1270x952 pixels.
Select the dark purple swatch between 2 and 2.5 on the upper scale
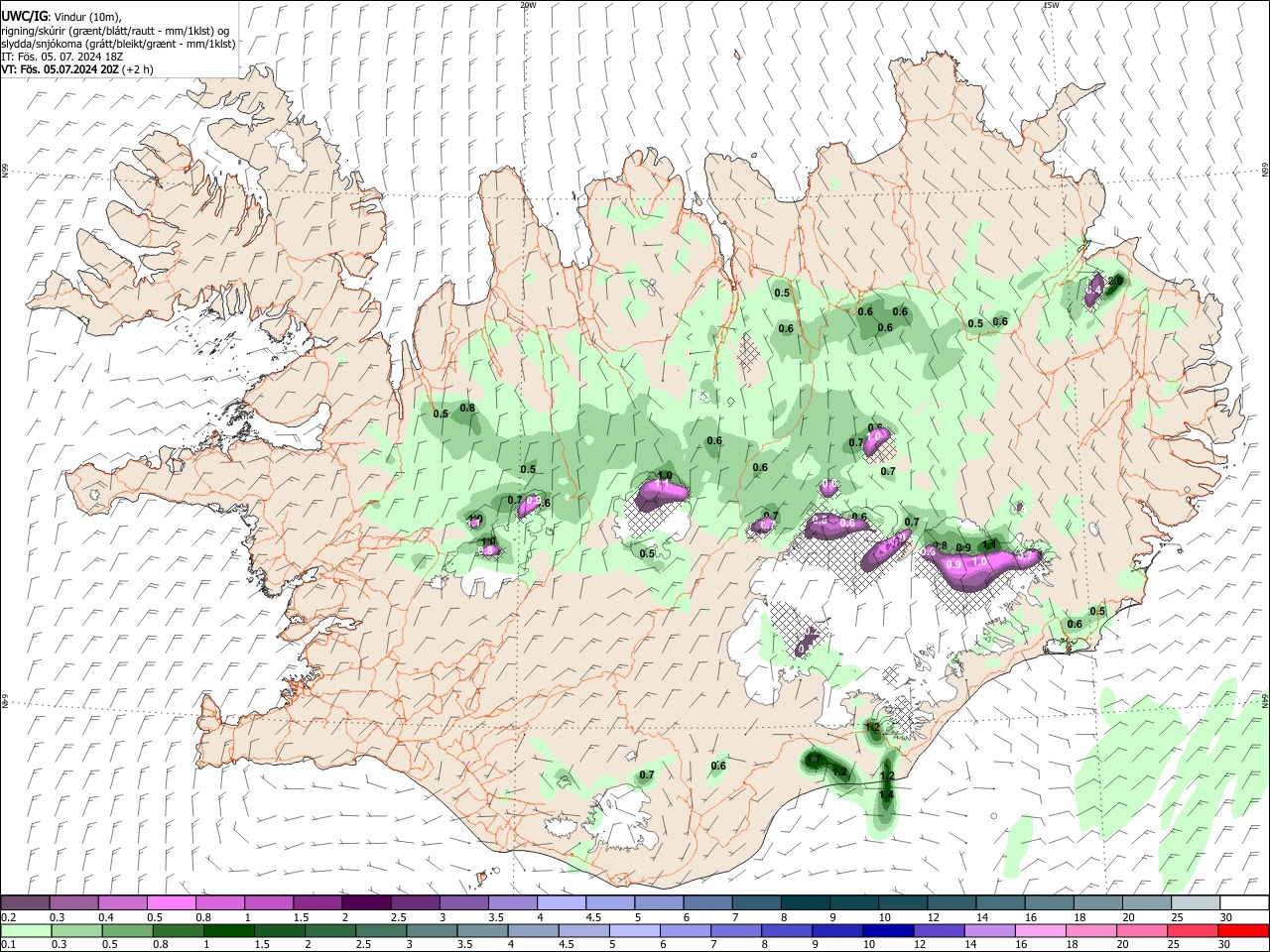[x=365, y=903]
